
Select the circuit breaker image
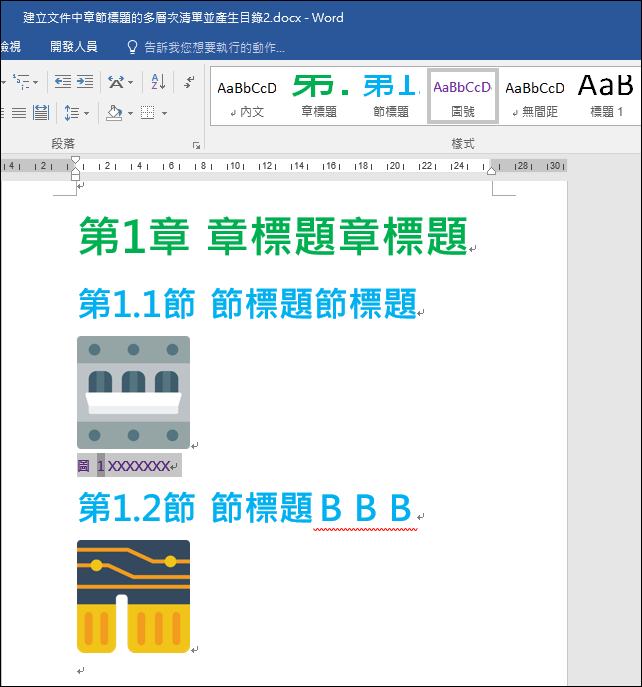pyautogui.click(x=133, y=392)
